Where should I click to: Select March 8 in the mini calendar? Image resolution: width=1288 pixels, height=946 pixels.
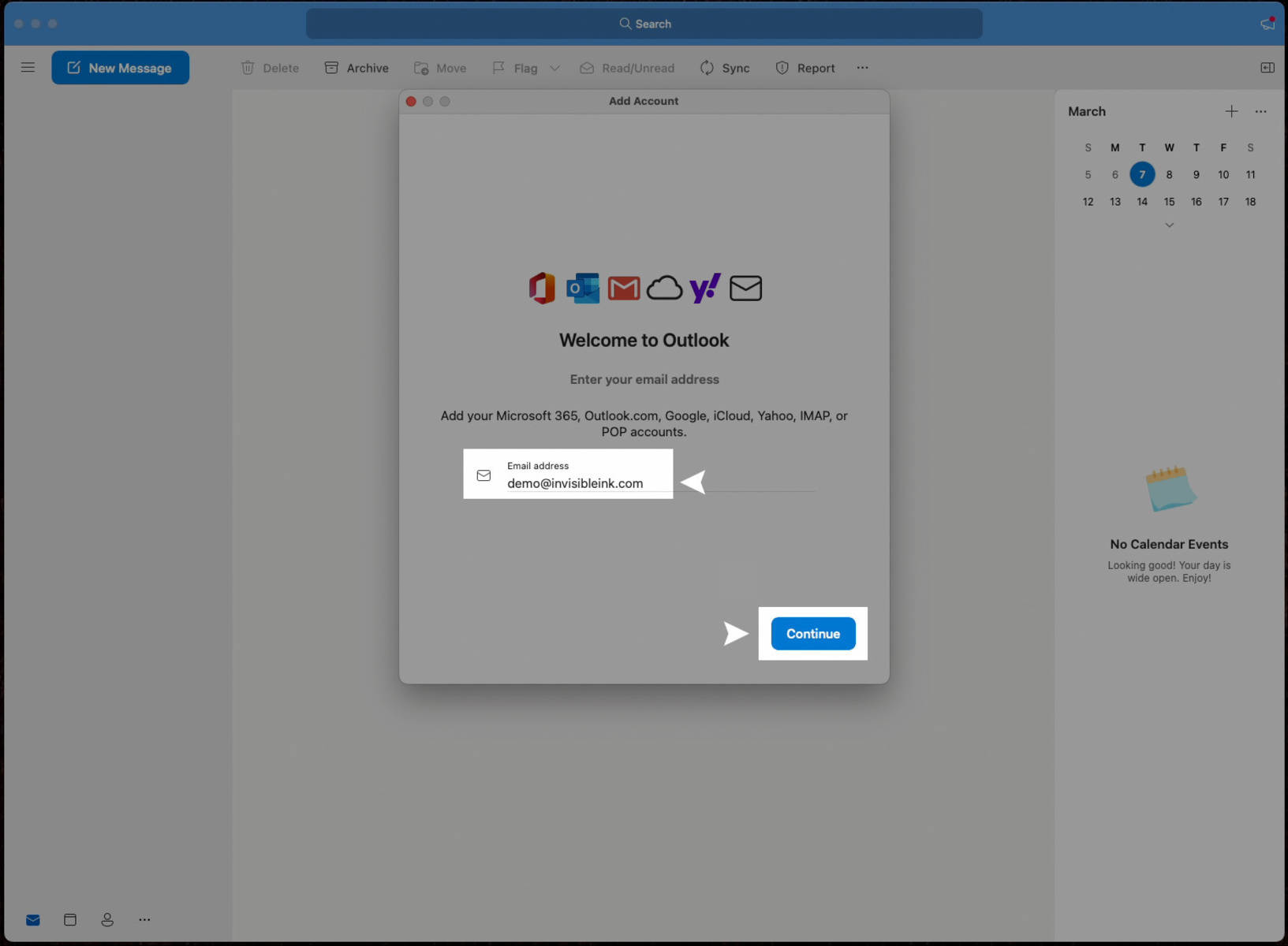coord(1169,174)
